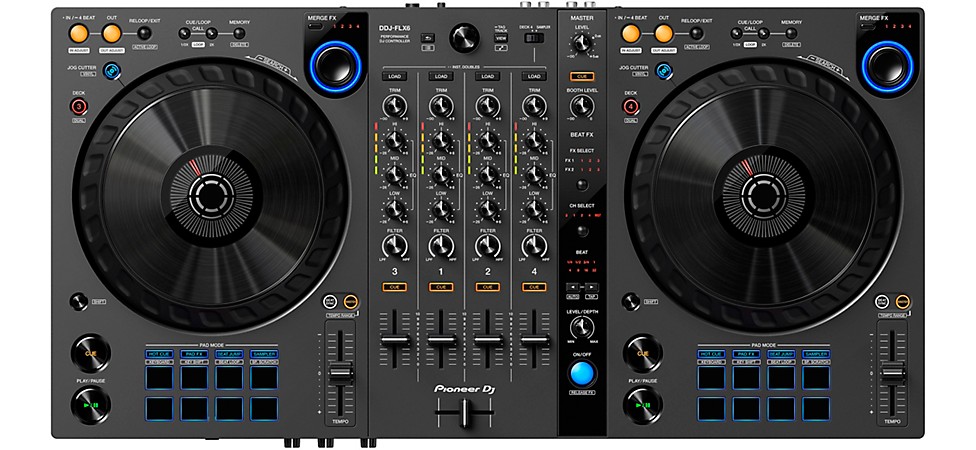Switch to DECK 3 on the left side
The width and height of the screenshot is (976, 450).
[78, 106]
